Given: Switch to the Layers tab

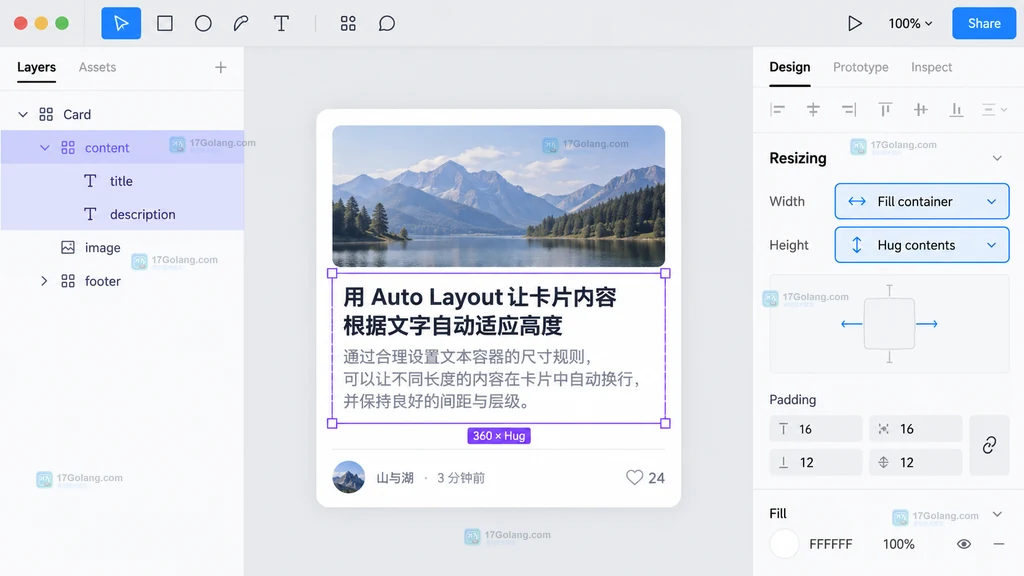Looking at the screenshot, I should pos(37,67).
